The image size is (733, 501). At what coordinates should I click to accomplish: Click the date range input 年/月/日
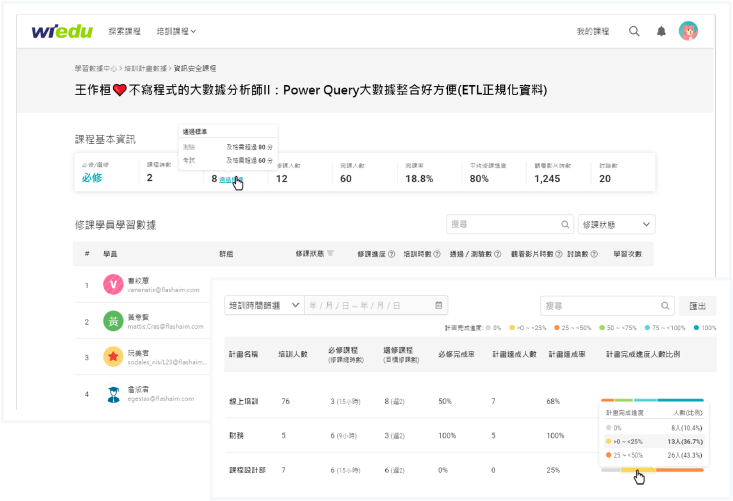tap(376, 305)
